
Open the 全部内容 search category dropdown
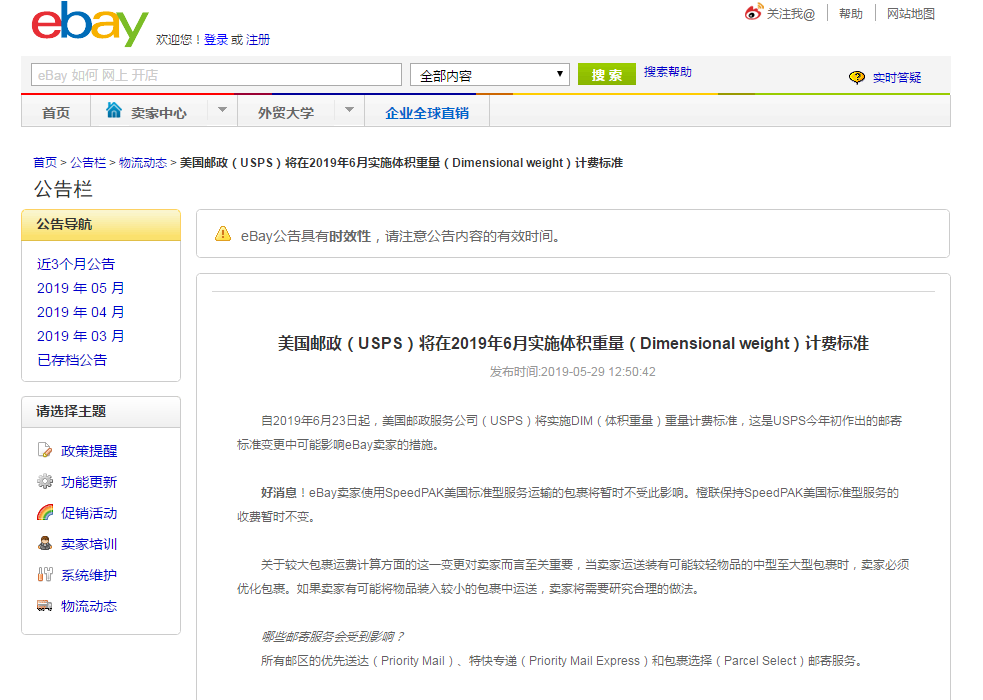[x=490, y=75]
